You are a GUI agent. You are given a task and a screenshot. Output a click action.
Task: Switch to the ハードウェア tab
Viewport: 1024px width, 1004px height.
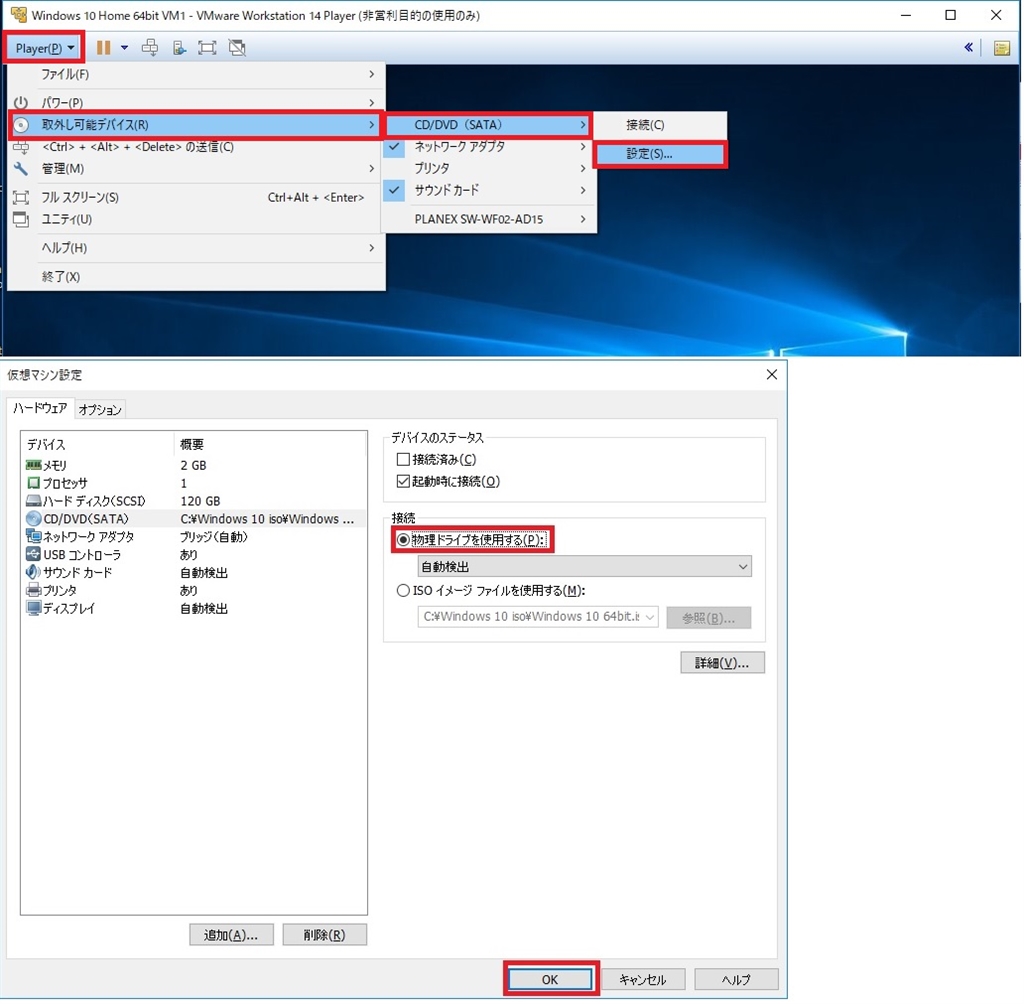click(x=40, y=408)
